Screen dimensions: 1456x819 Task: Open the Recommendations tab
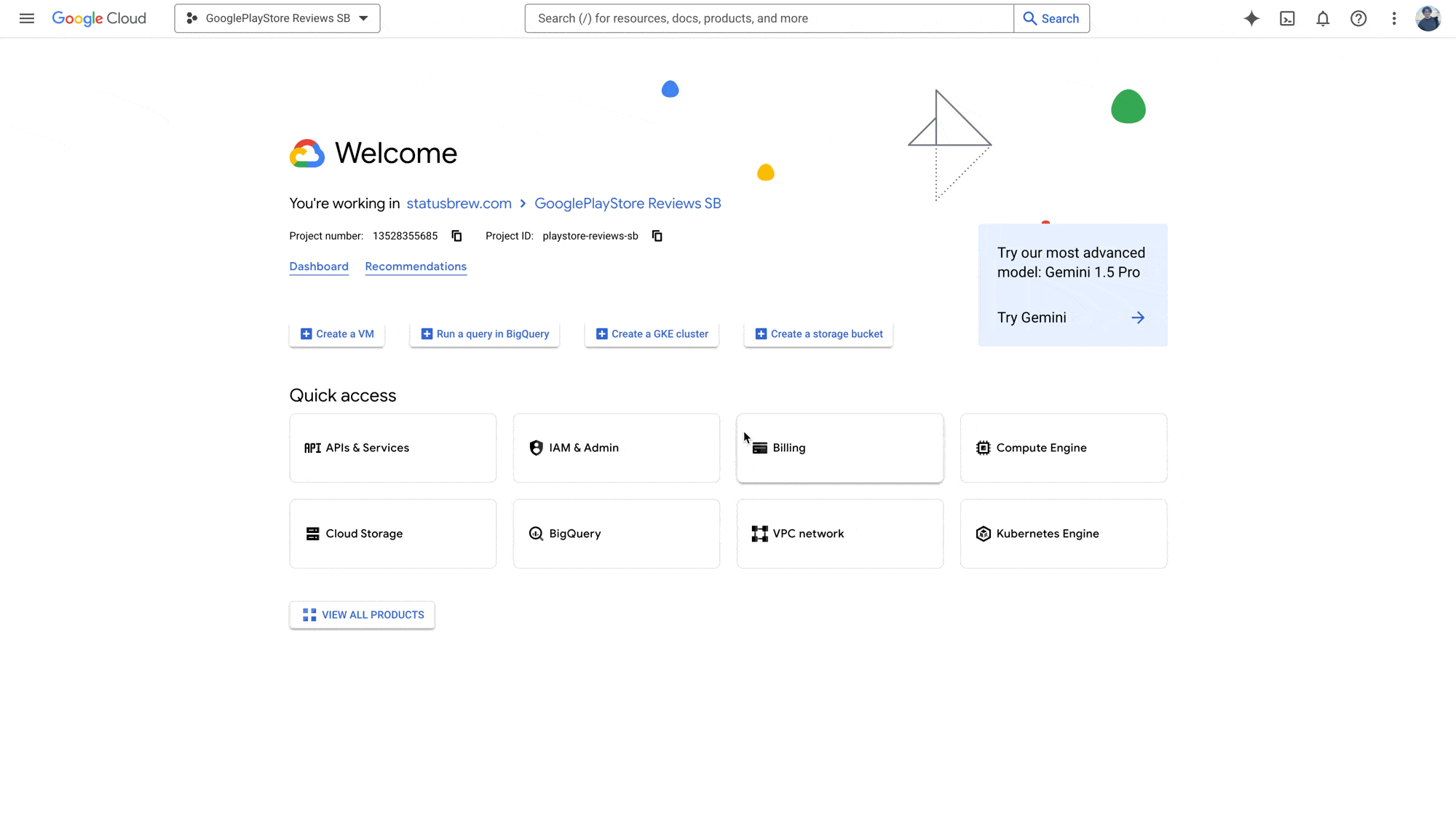pos(416,266)
